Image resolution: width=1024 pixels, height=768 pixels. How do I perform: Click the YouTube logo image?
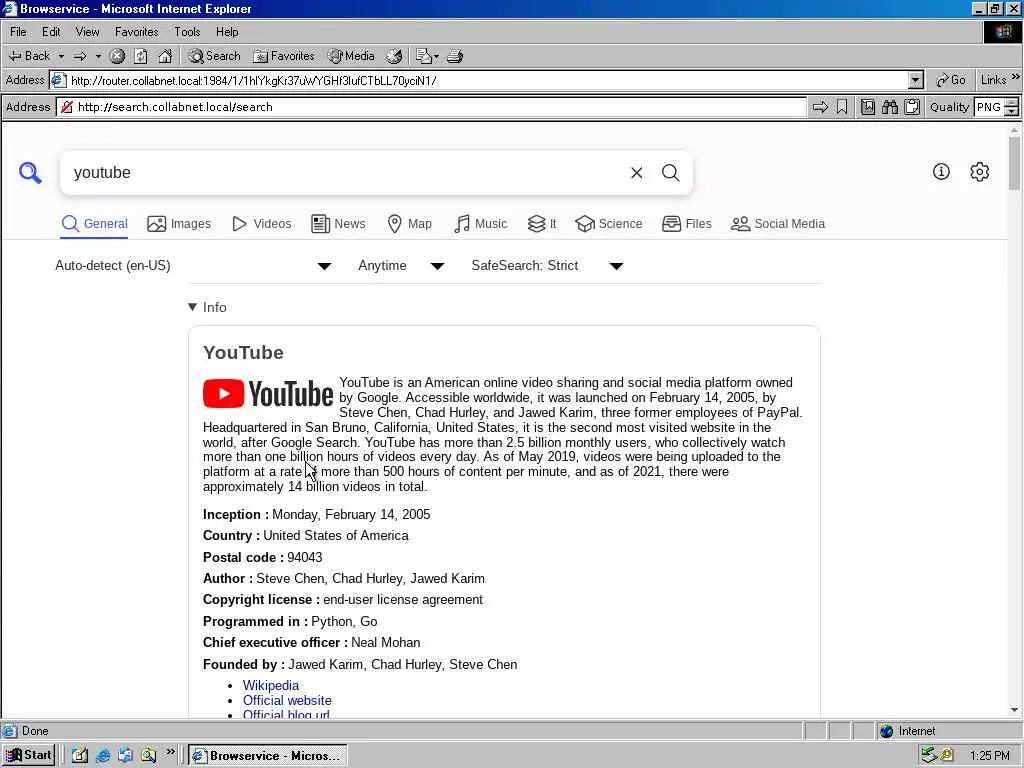pos(268,394)
